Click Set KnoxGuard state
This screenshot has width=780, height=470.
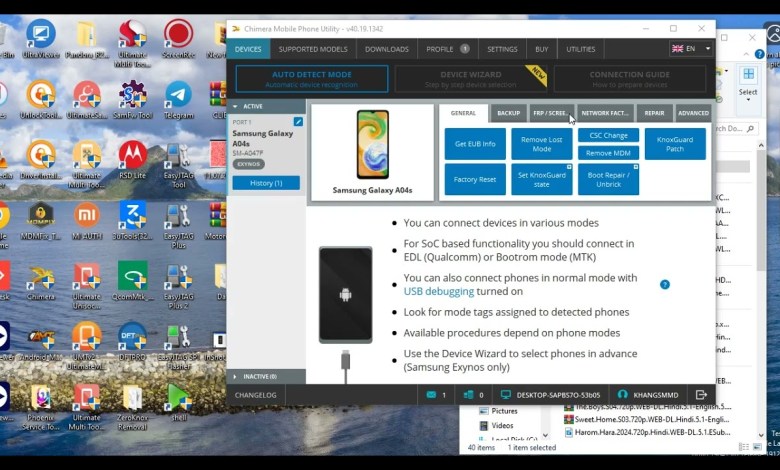tap(541, 179)
